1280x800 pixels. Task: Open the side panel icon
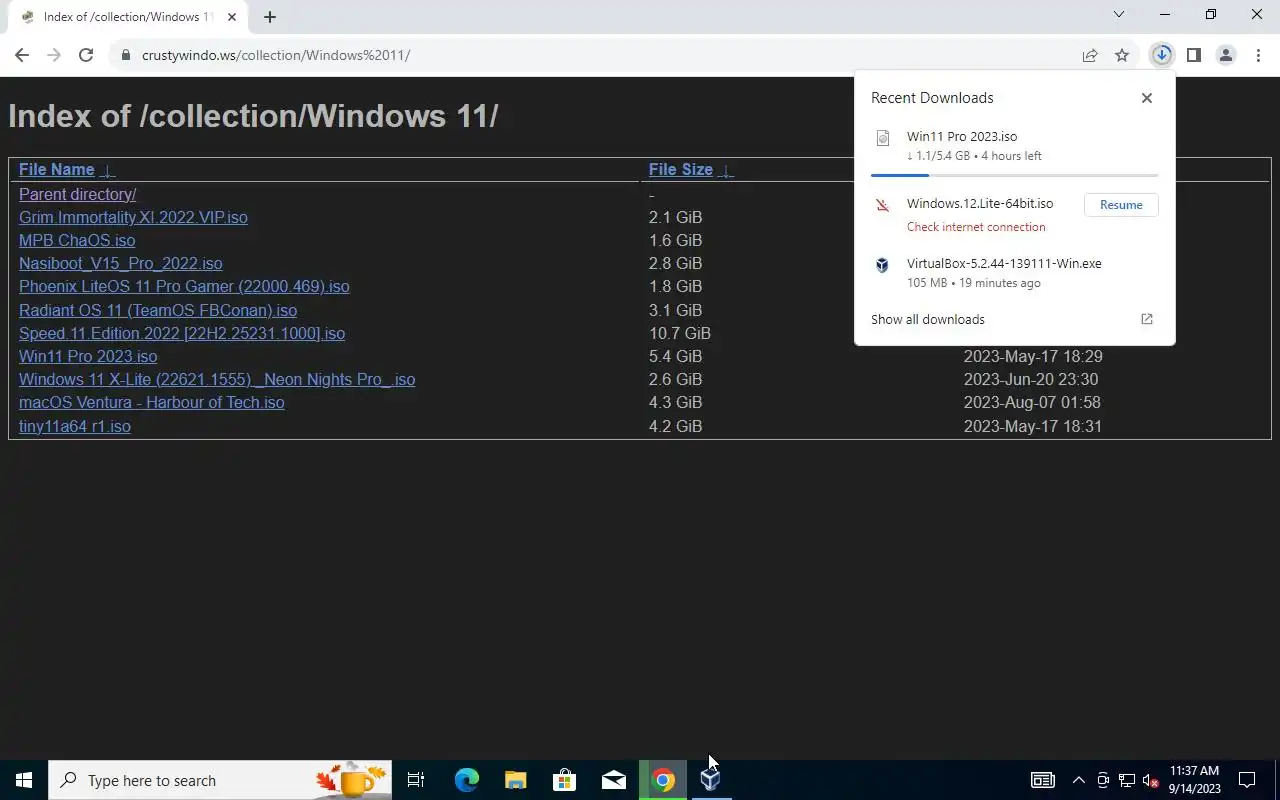pyautogui.click(x=1193, y=55)
